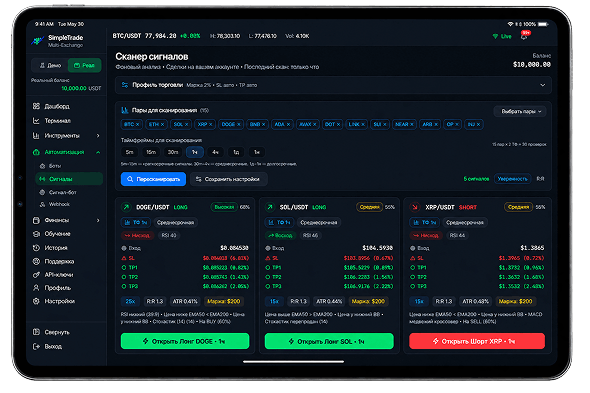This screenshot has height=393, width=590.
Task: Click the Пересканировать button
Action: [153, 179]
